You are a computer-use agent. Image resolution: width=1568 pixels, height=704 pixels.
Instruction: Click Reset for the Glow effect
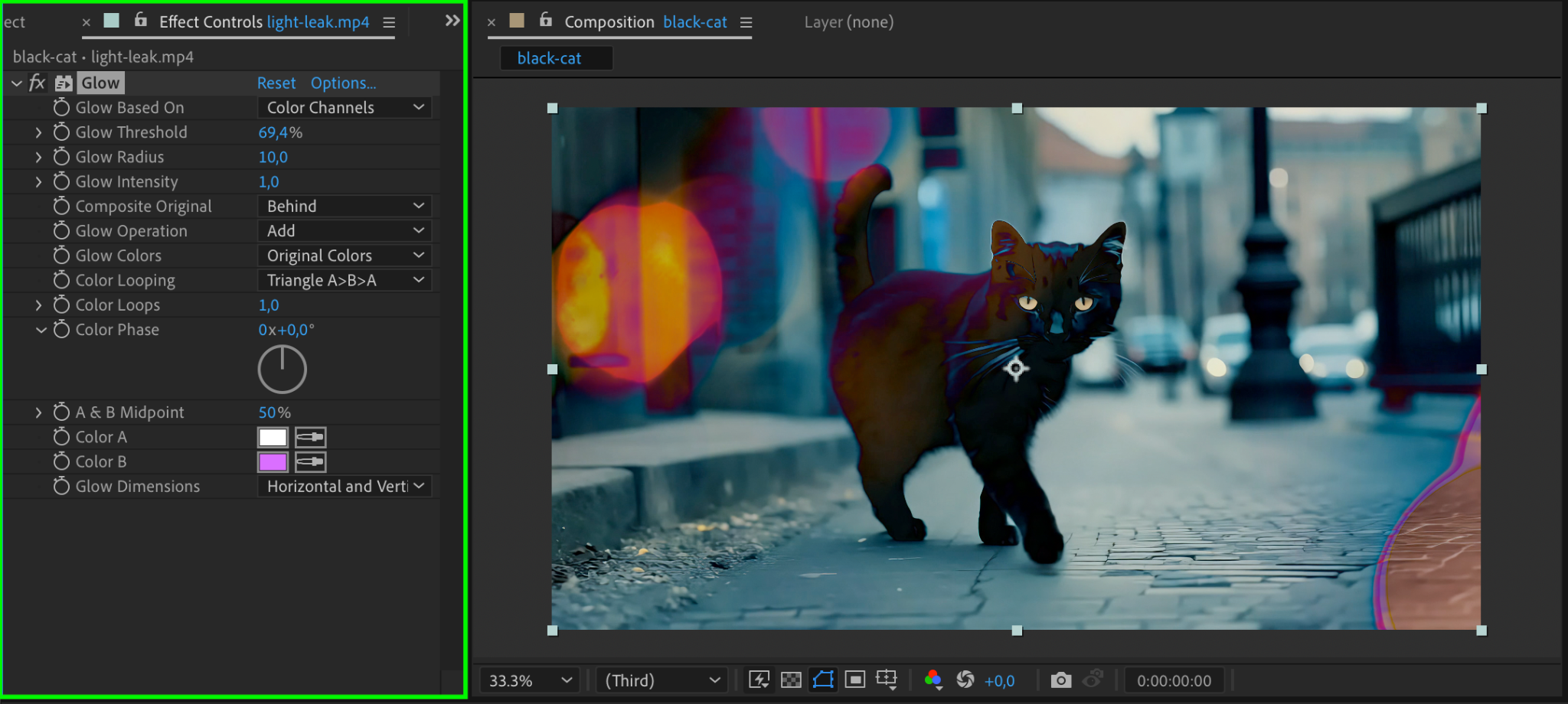[x=276, y=83]
